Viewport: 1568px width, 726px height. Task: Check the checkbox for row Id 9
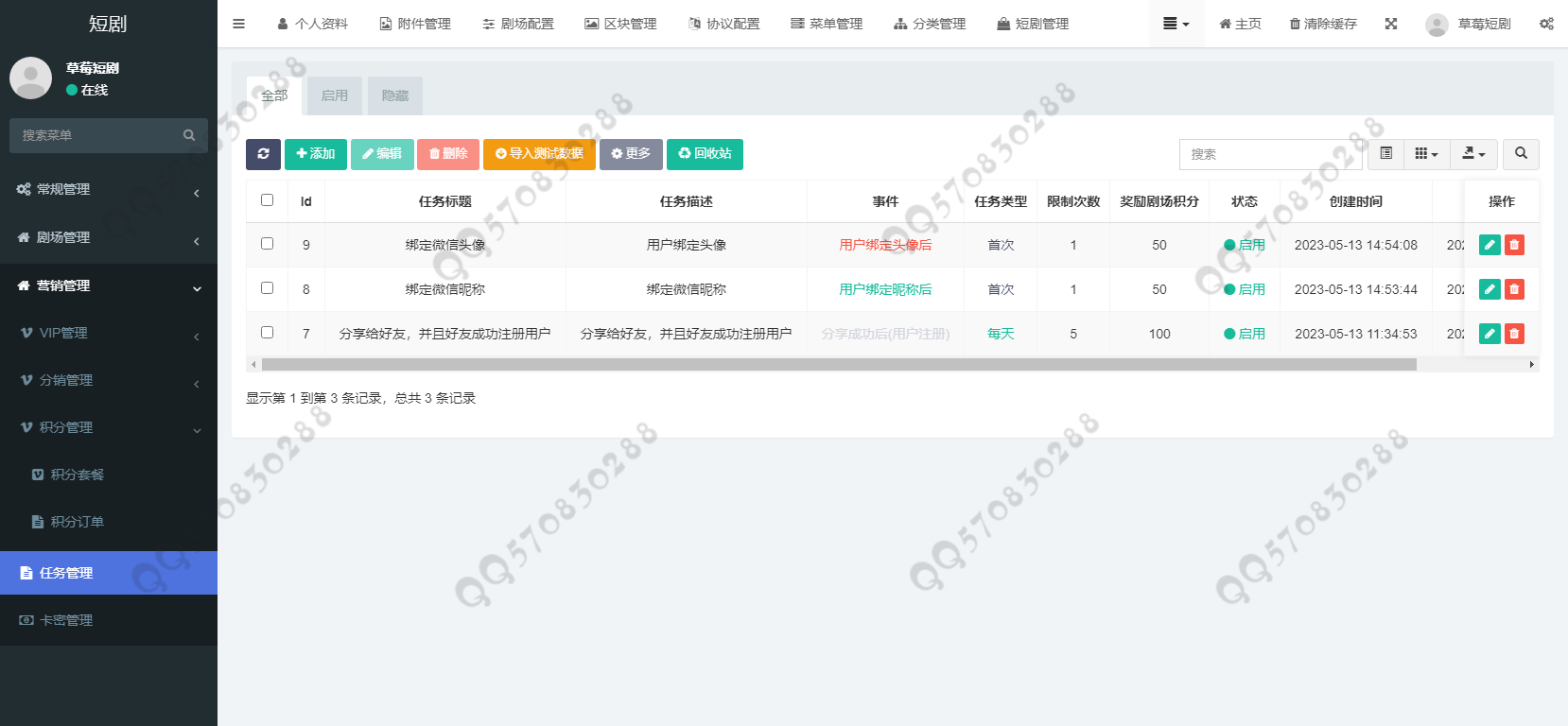pyautogui.click(x=267, y=244)
